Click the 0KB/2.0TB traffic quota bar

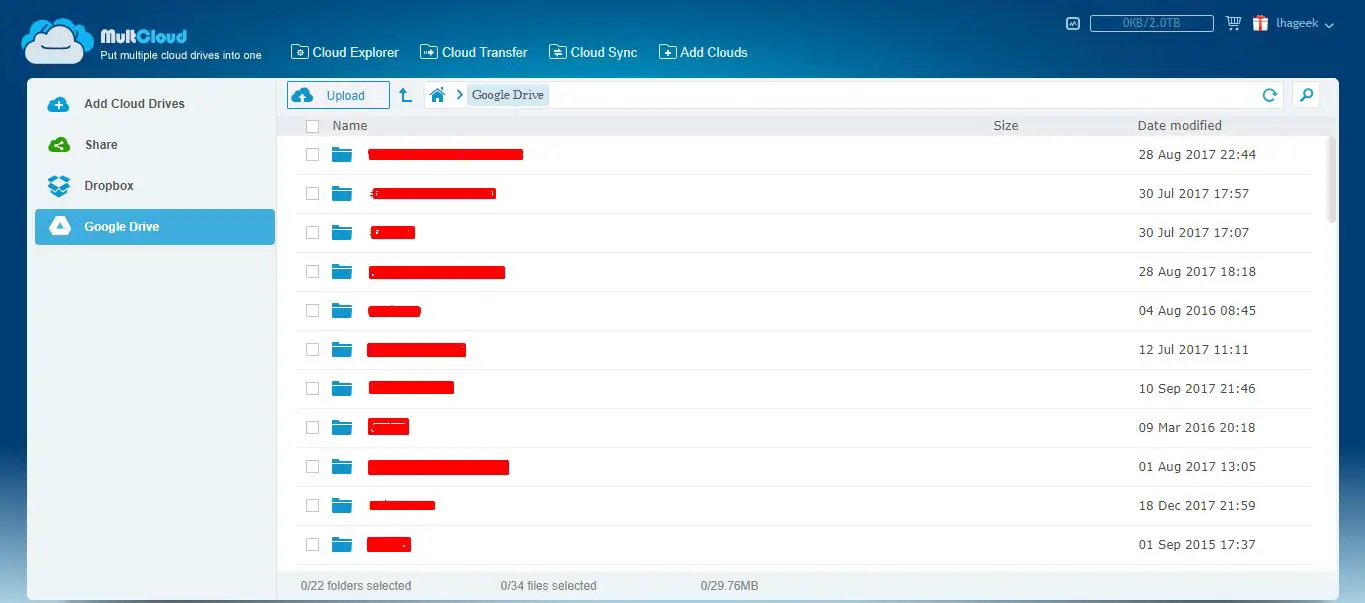[x=1152, y=23]
